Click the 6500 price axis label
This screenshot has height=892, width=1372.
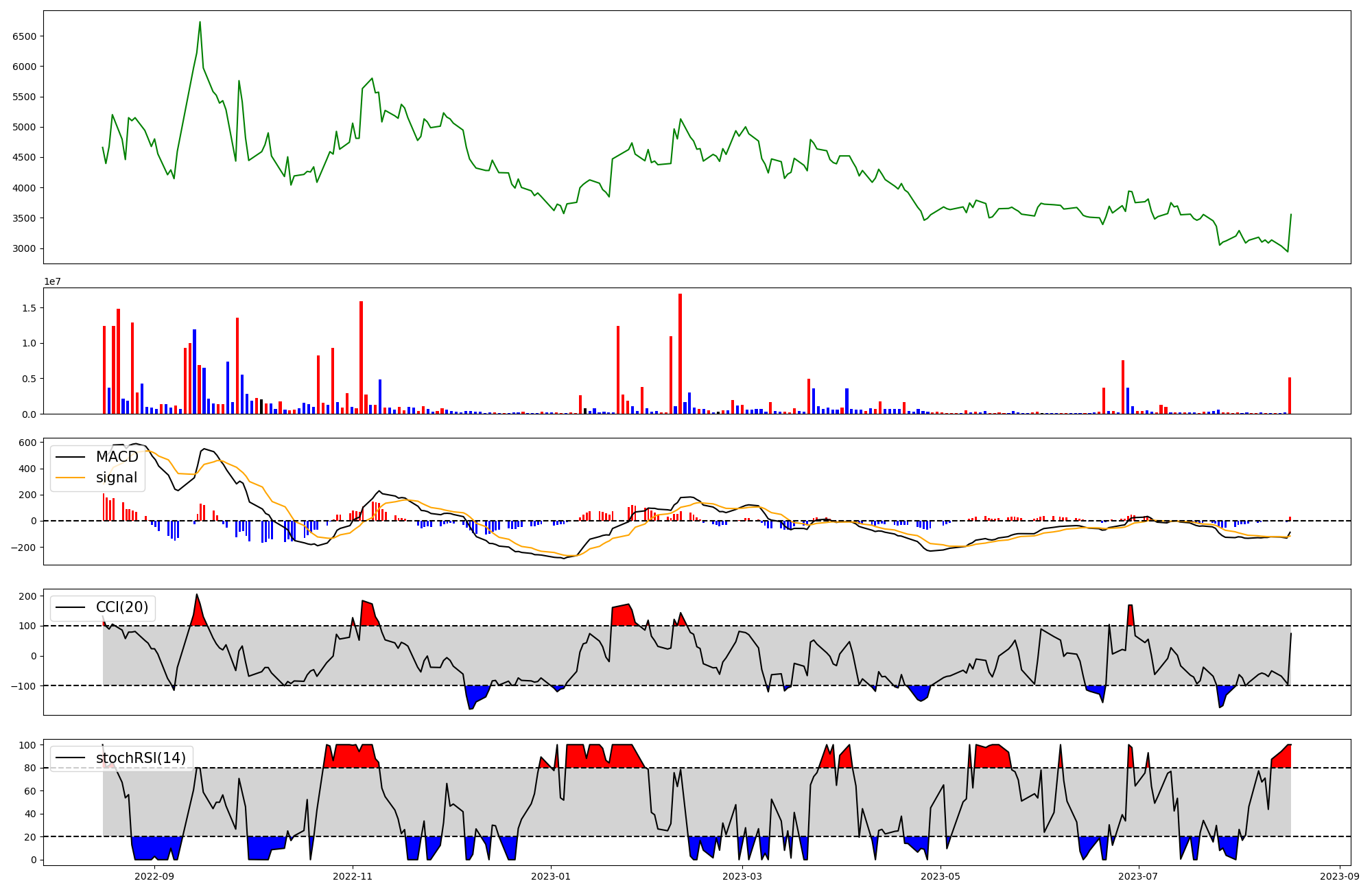click(25, 36)
